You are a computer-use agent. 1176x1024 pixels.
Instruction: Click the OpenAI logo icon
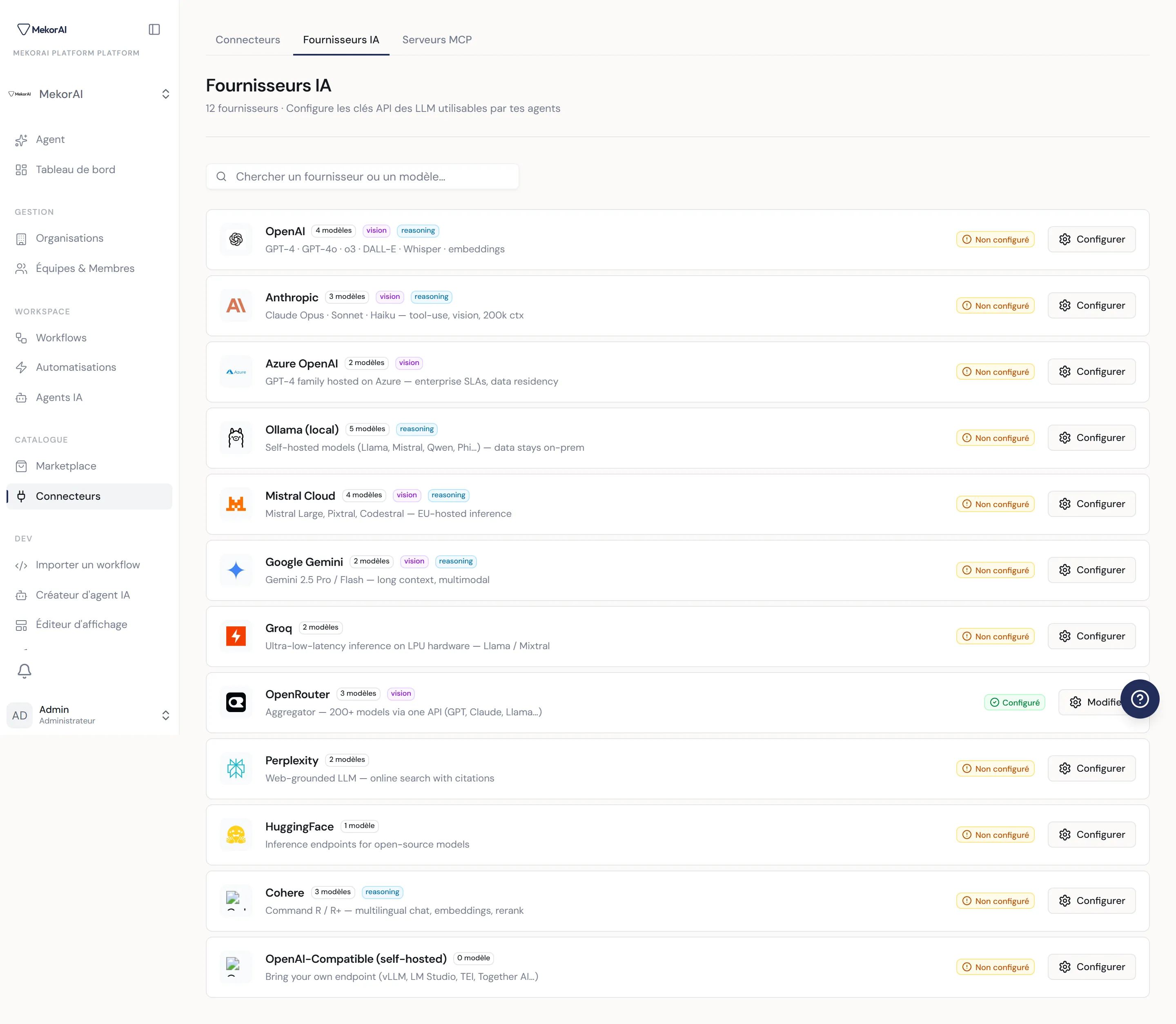[x=236, y=239]
